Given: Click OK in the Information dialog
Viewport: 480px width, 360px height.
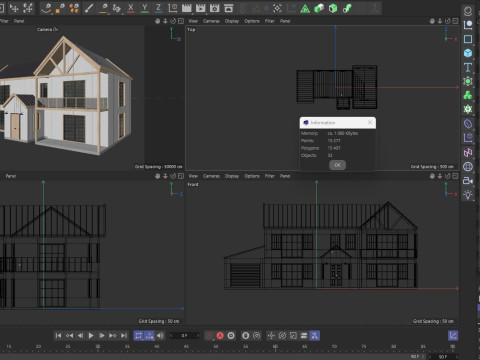Looking at the screenshot, I should point(337,165).
